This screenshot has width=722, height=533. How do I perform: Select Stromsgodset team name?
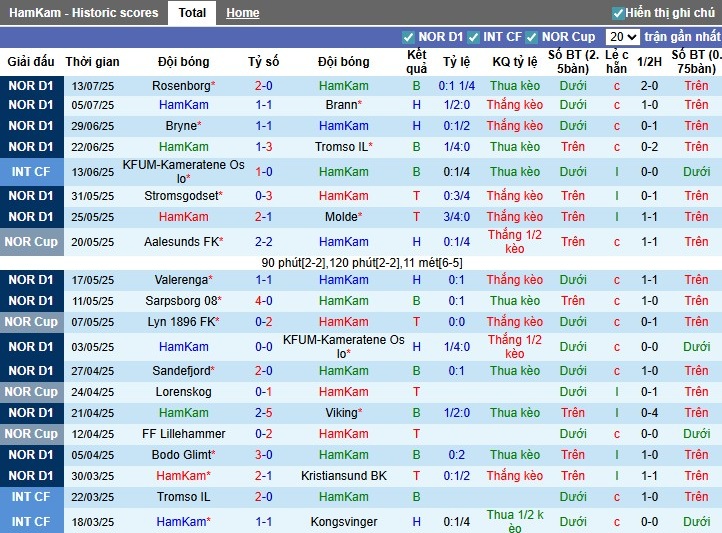coord(181,196)
